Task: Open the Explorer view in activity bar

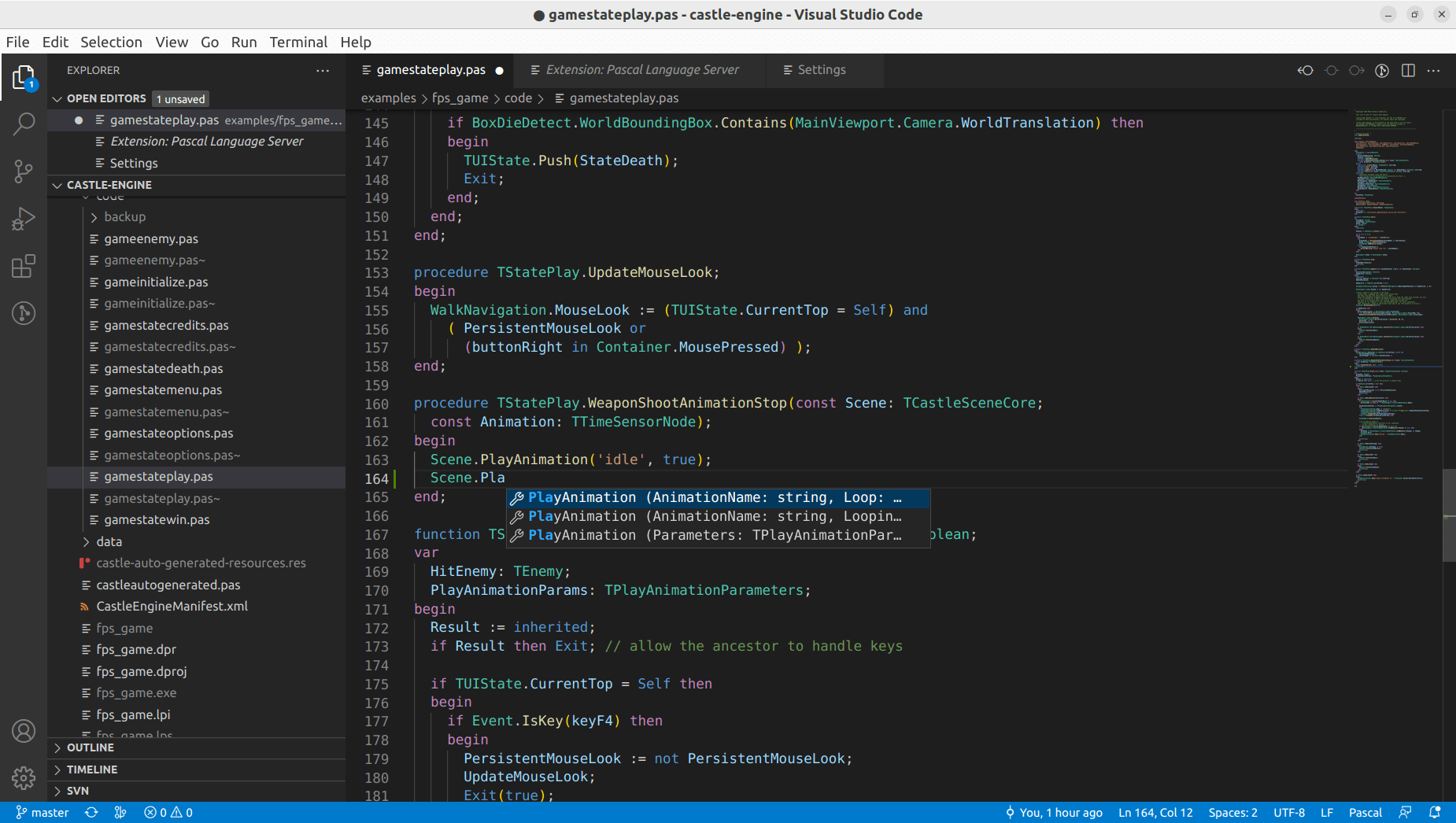Action: [24, 77]
